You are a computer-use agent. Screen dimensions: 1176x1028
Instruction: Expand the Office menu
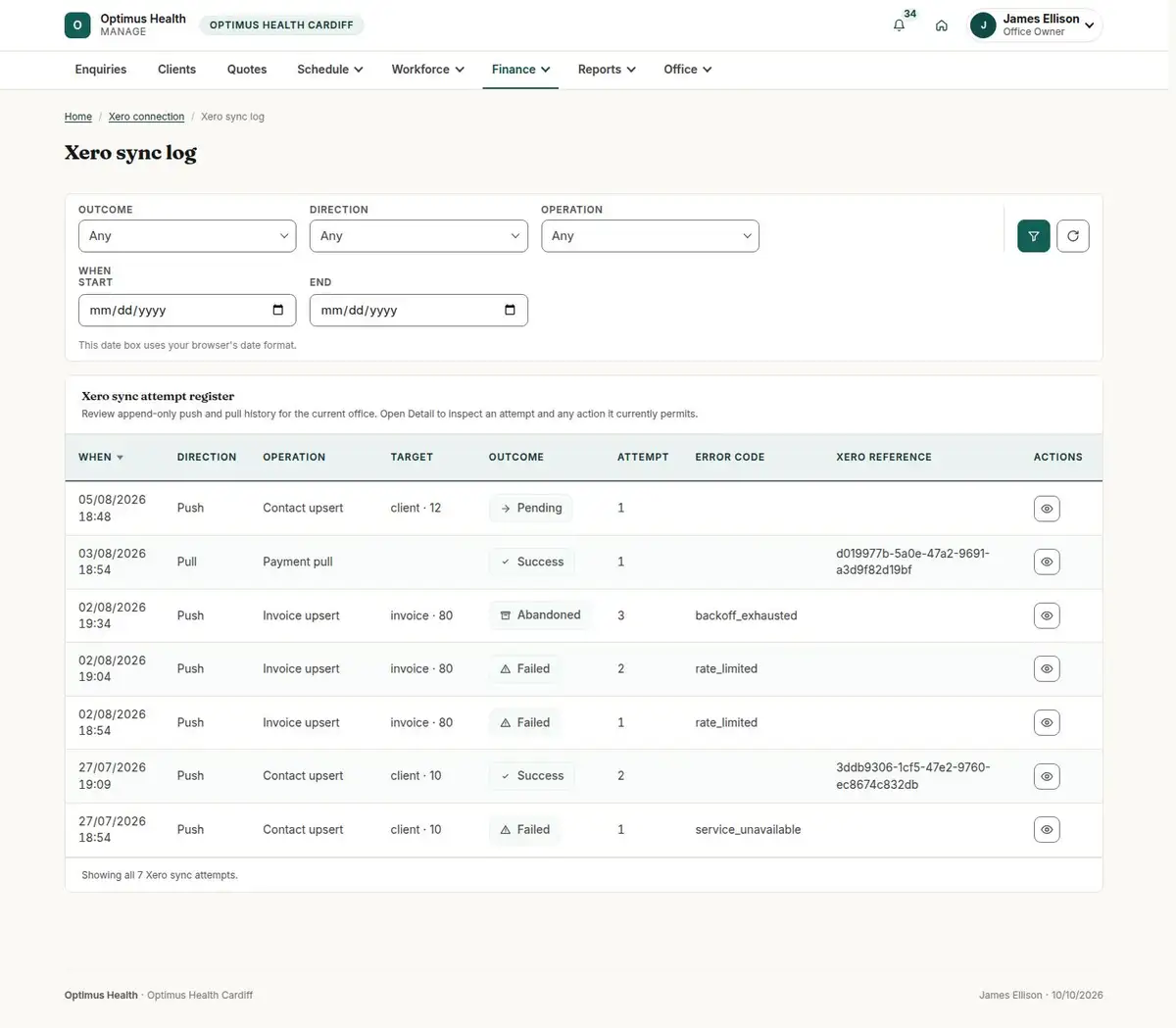pos(687,70)
